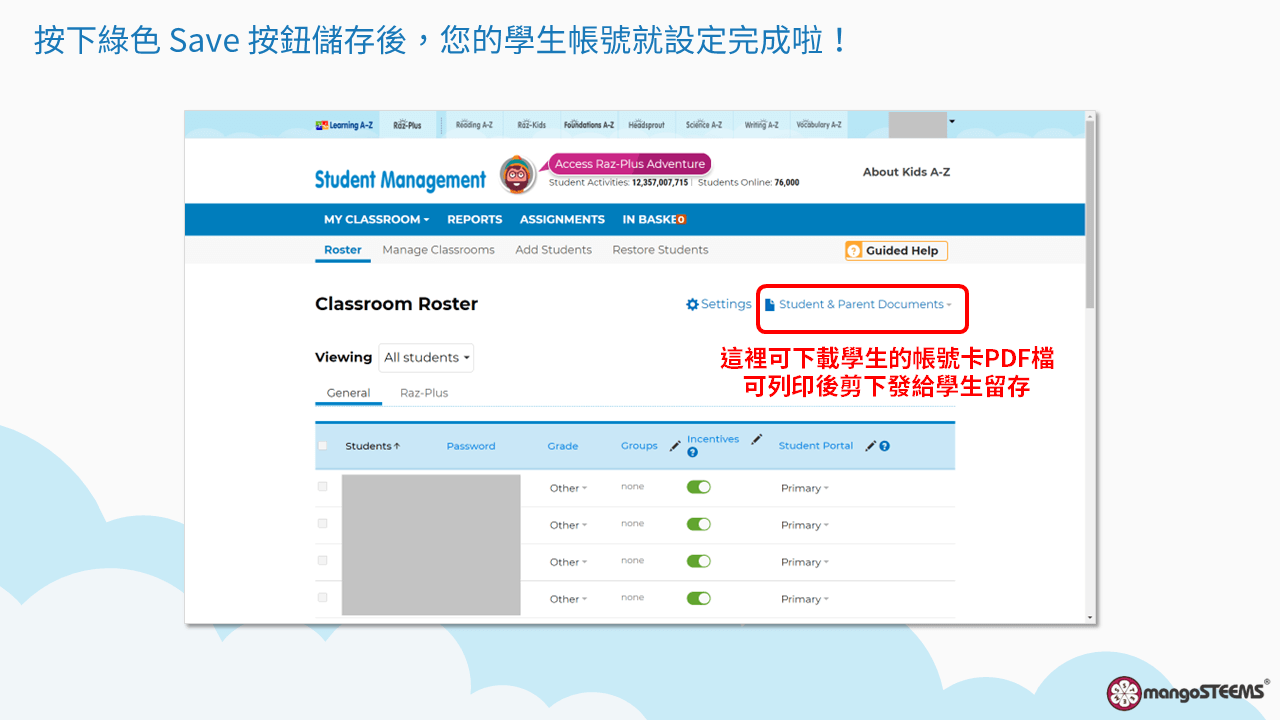Click the Learning A-Z logo
The height and width of the screenshot is (720, 1280).
click(x=344, y=125)
